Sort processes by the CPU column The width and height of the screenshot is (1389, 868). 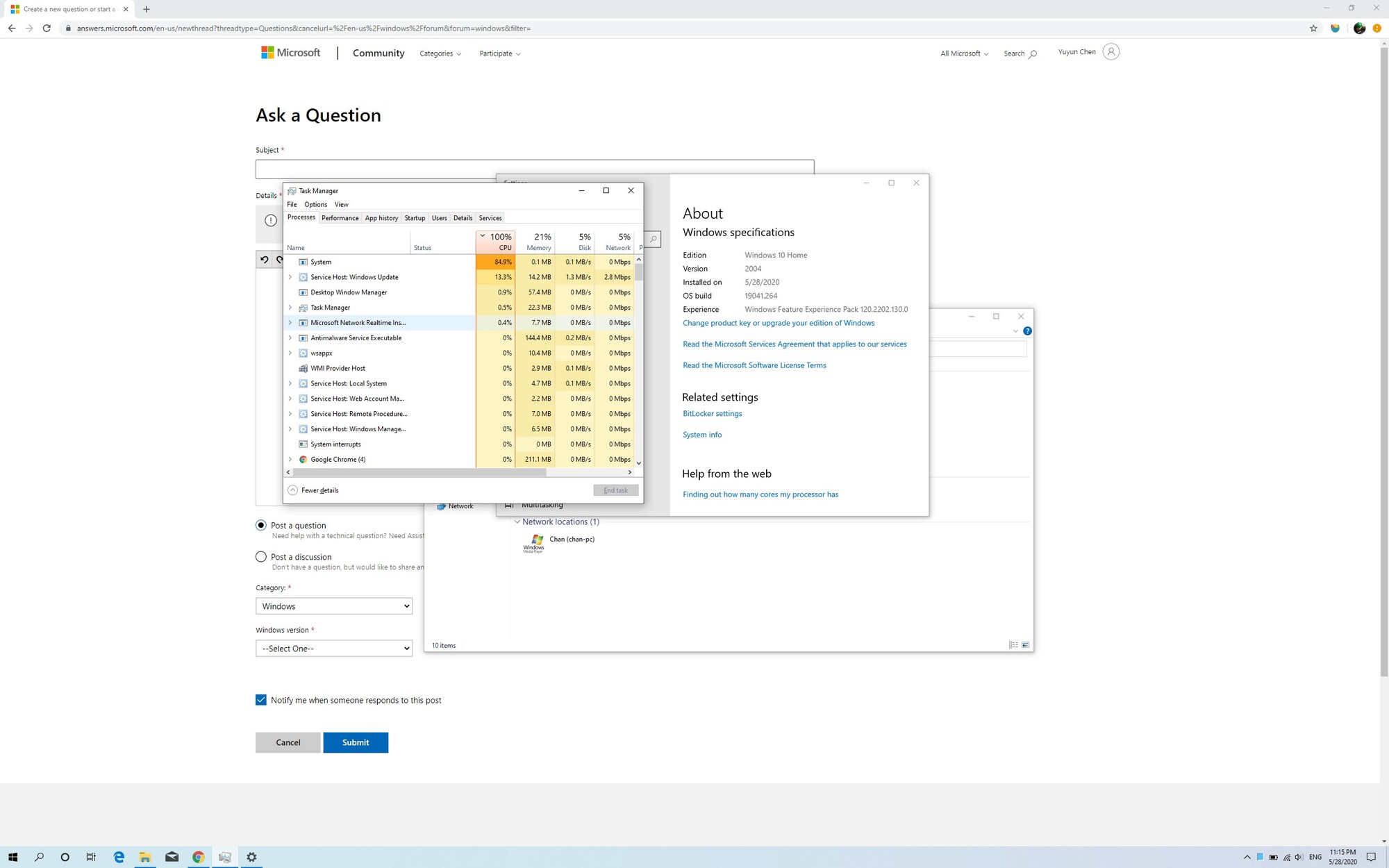pos(496,242)
